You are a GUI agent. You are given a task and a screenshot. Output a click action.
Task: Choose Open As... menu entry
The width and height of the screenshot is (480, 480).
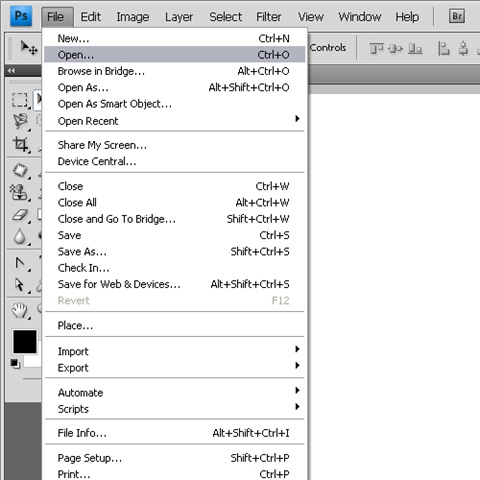tap(175, 87)
